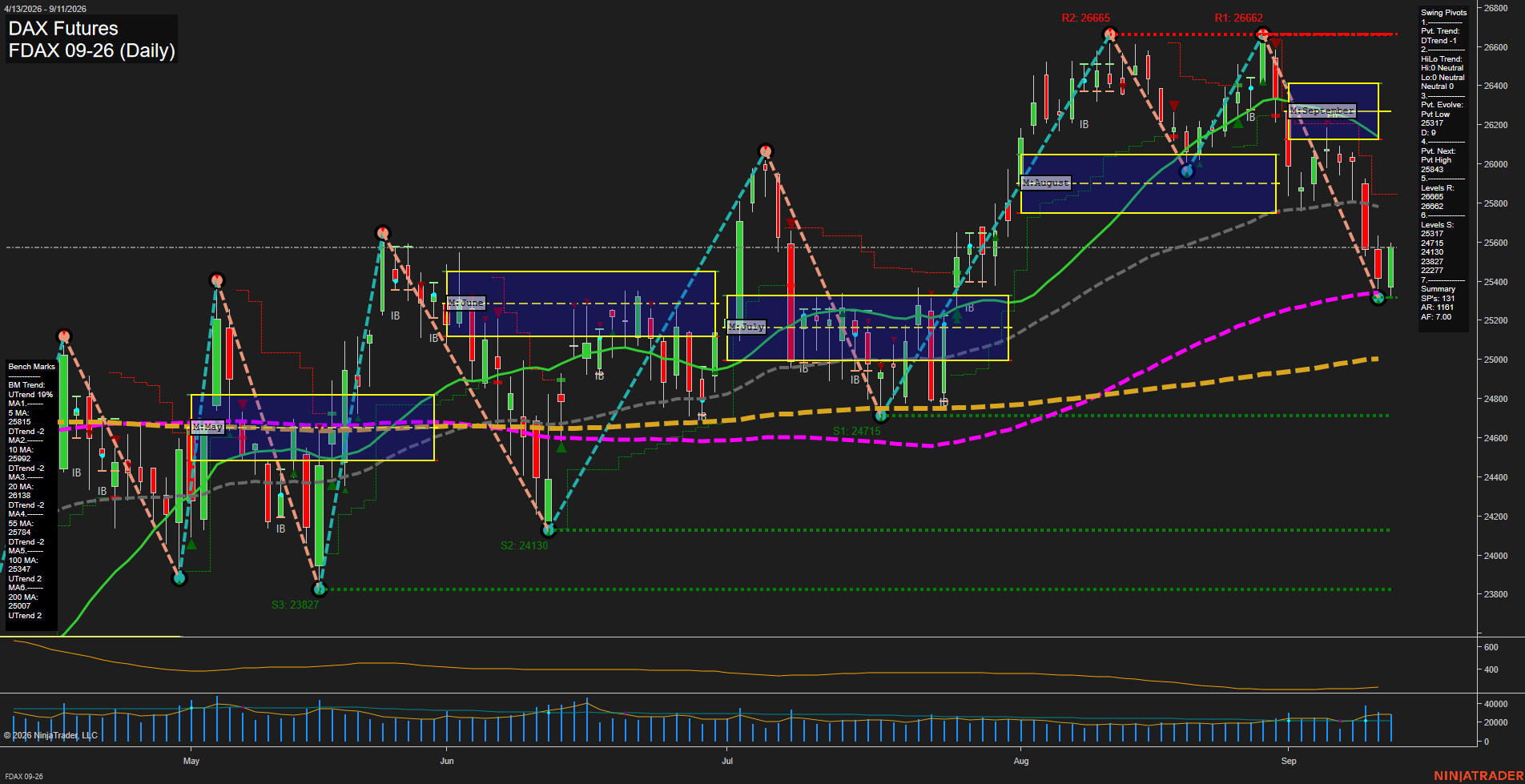Click the early May swing high pivot marker
Image resolution: width=1525 pixels, height=784 pixels.
(x=216, y=280)
